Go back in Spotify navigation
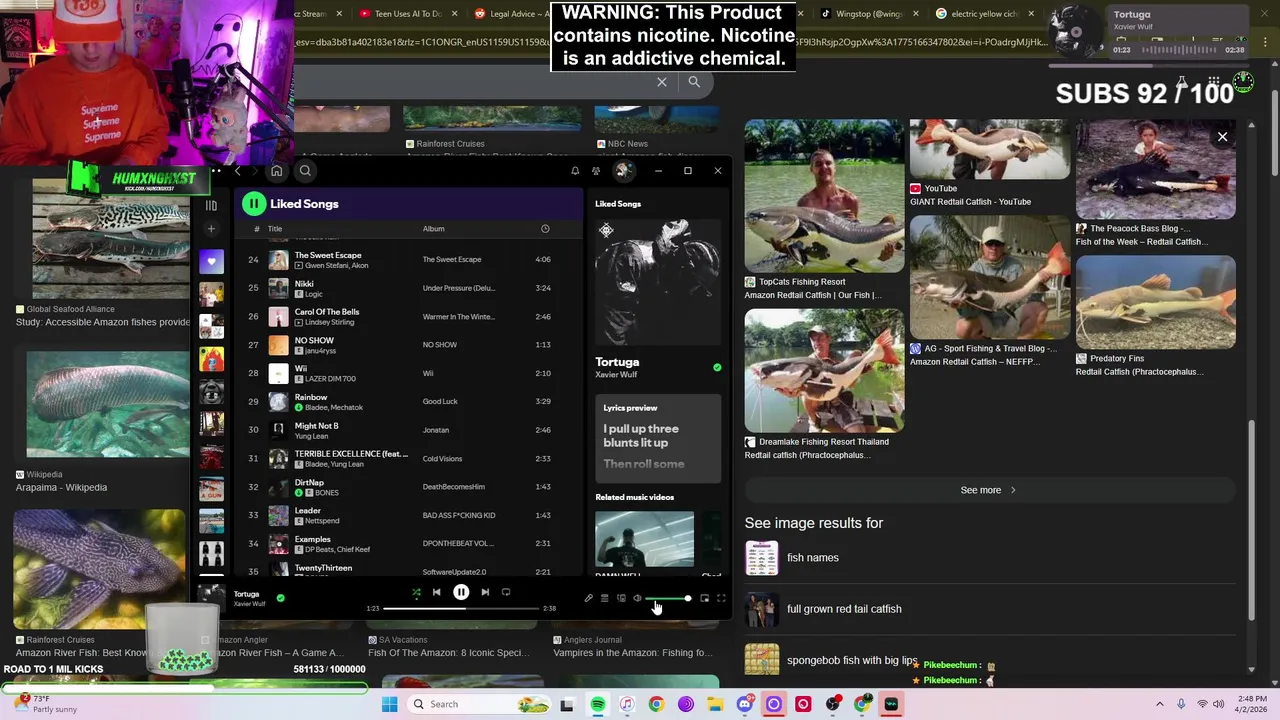Screen dimensions: 1280x720 click(x=237, y=171)
